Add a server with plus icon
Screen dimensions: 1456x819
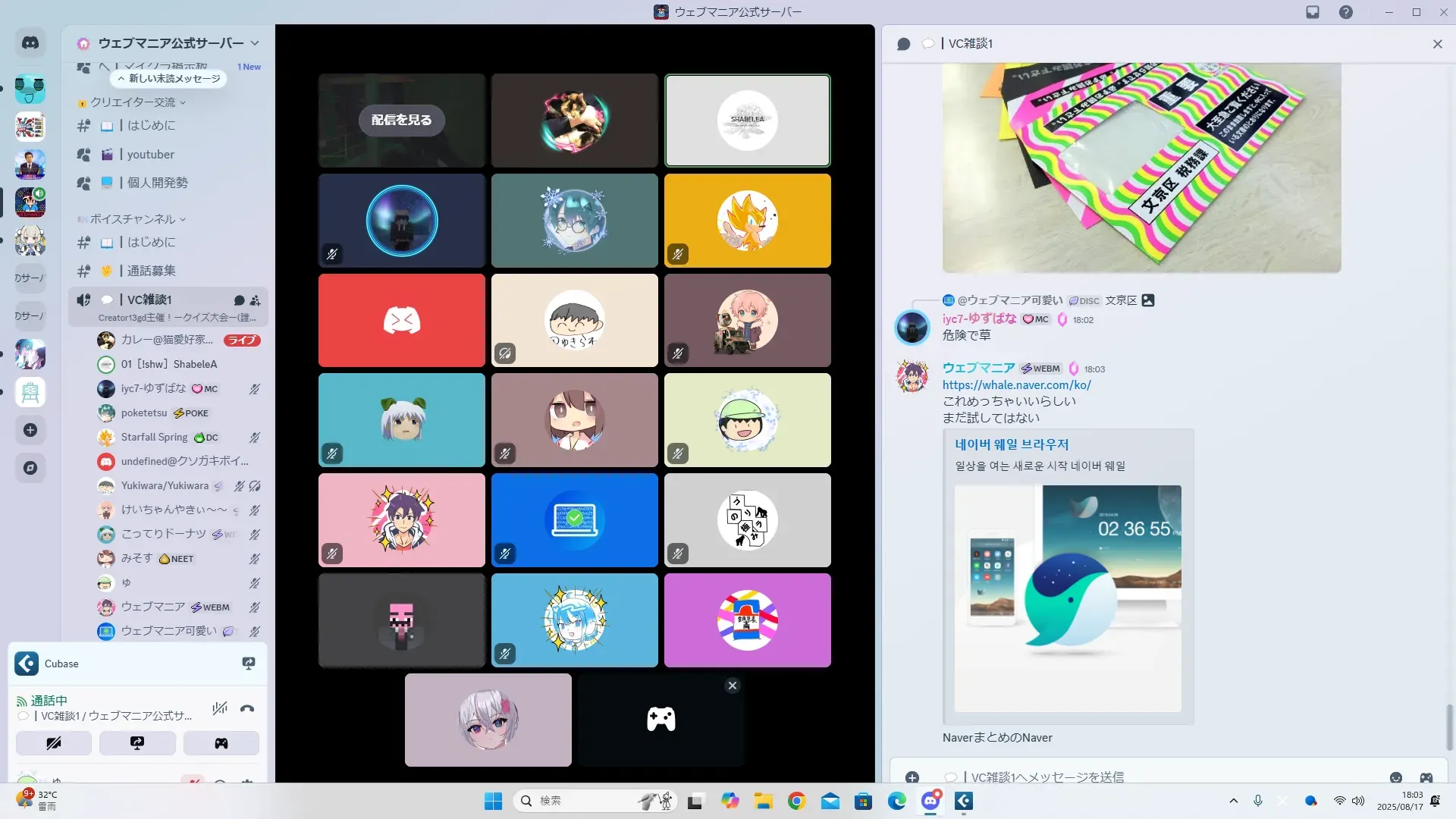tap(30, 430)
